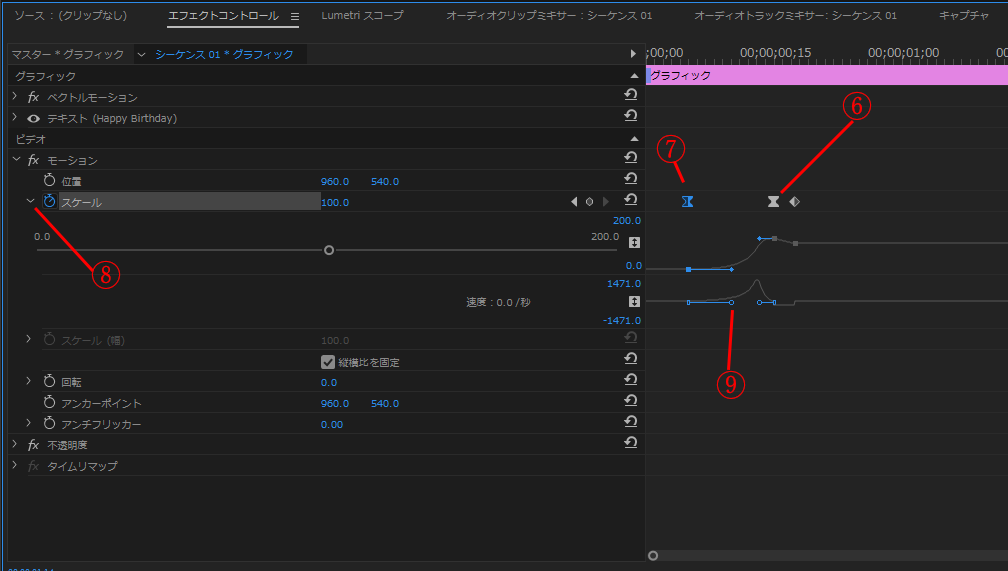Toggle animation stopwatch for 回転
The width and height of the screenshot is (1008, 571).
(x=50, y=381)
